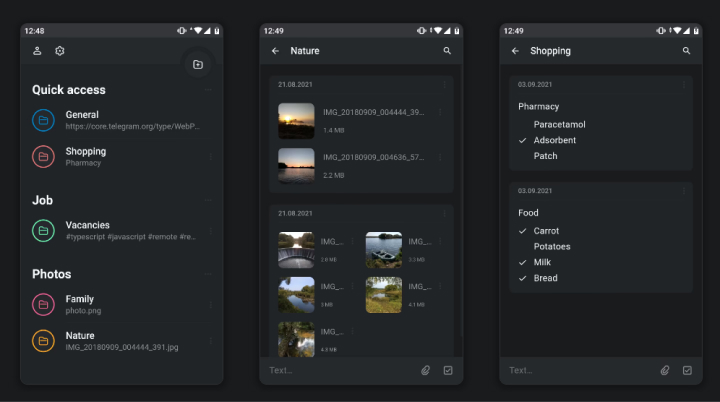Screen dimensions: 720x402
Task: Open three-dot menu on the Pharmacy note
Action: 684,85
